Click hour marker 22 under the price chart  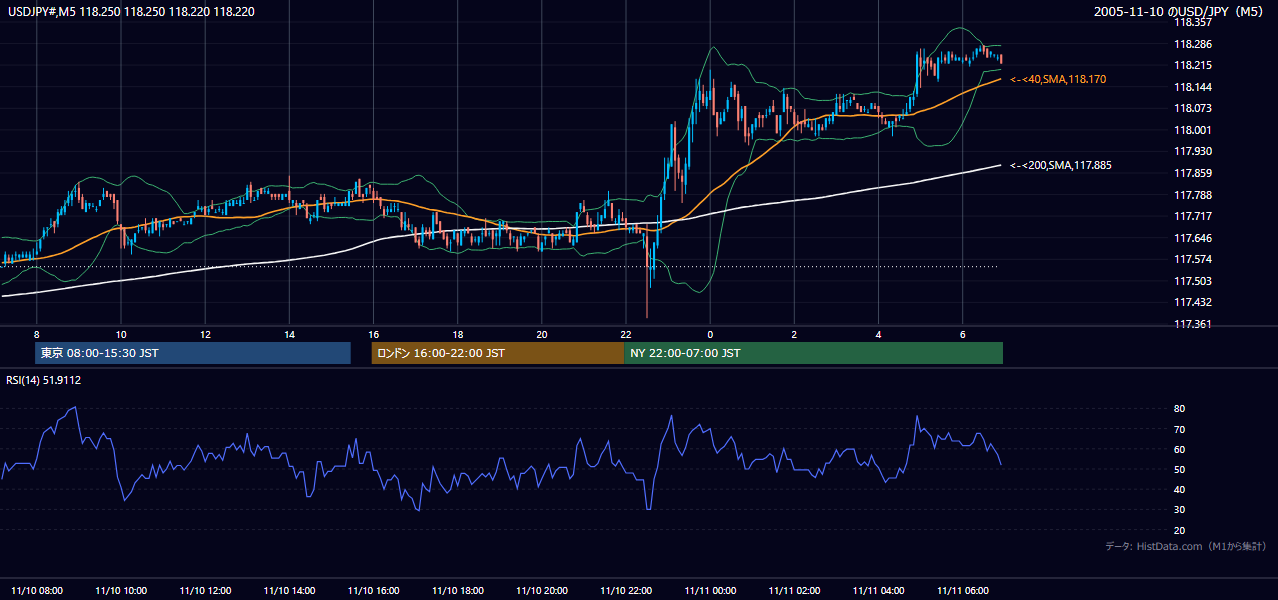626,334
